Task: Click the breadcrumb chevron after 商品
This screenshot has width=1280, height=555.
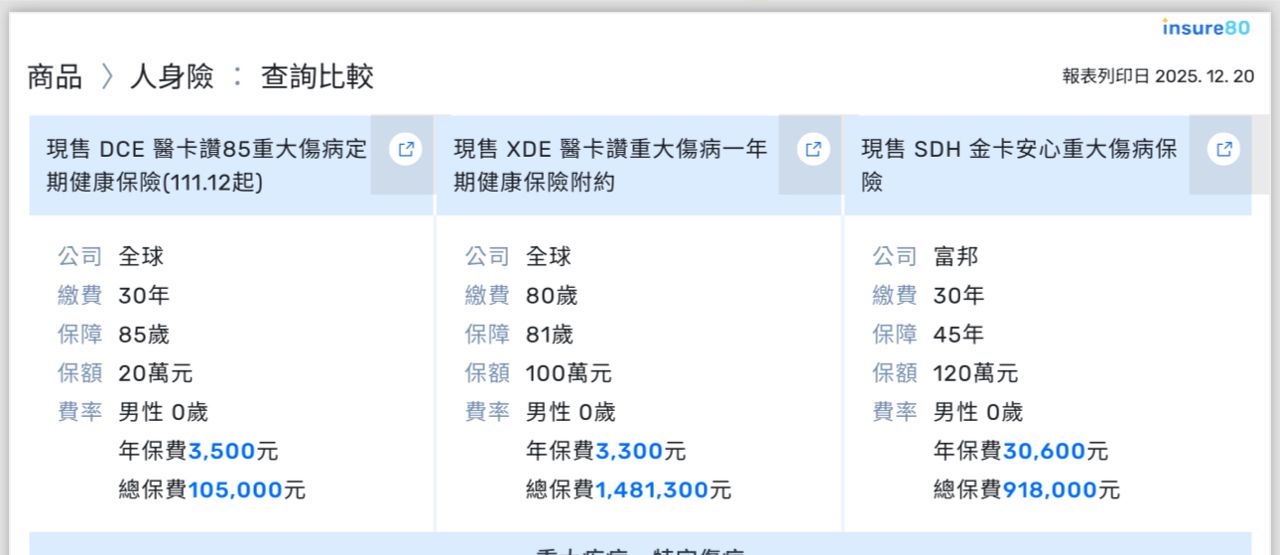Action: tap(107, 77)
